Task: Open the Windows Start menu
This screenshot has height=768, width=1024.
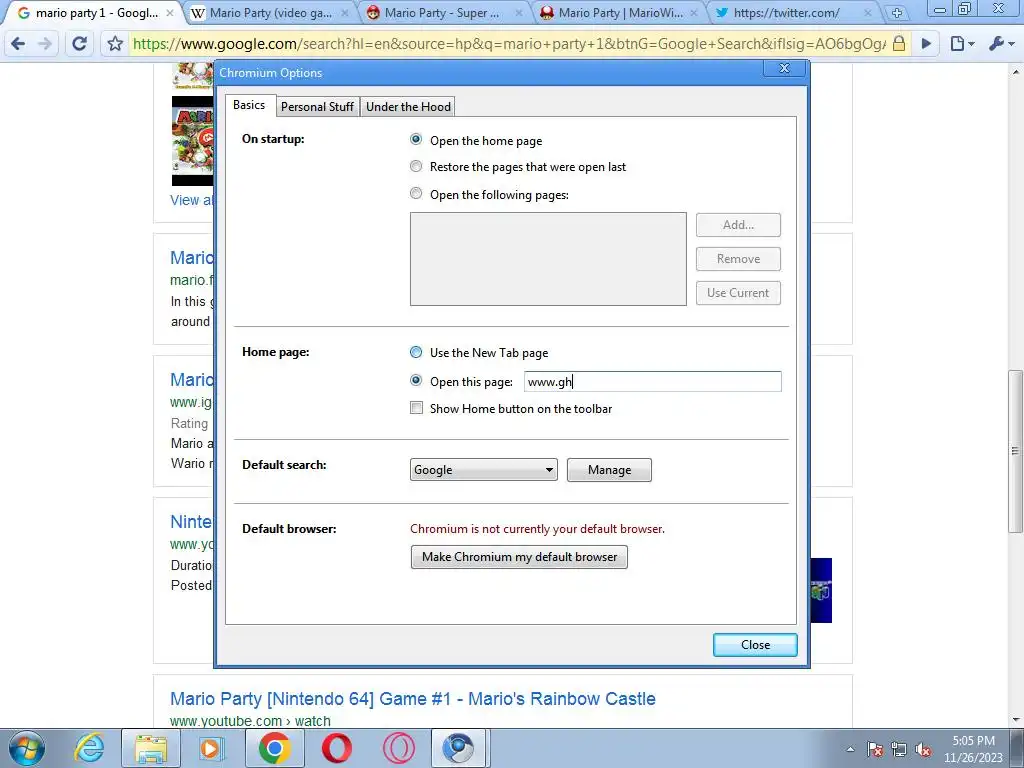Action: [27, 748]
